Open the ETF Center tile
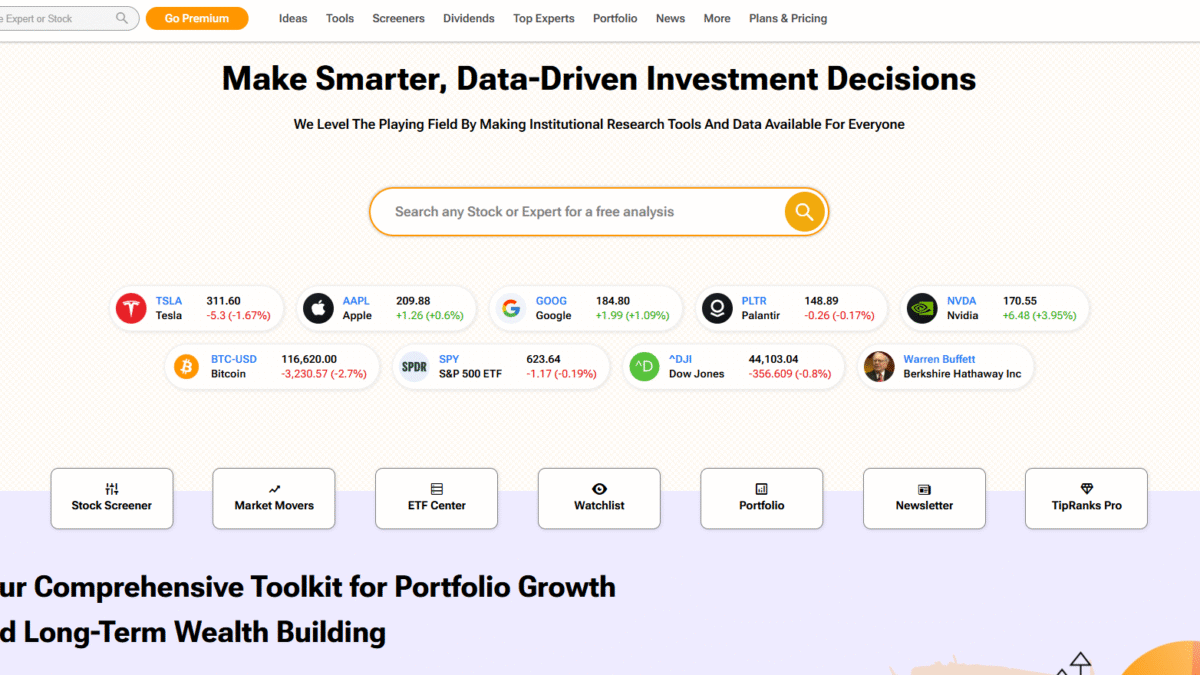The height and width of the screenshot is (675, 1200). click(x=436, y=498)
